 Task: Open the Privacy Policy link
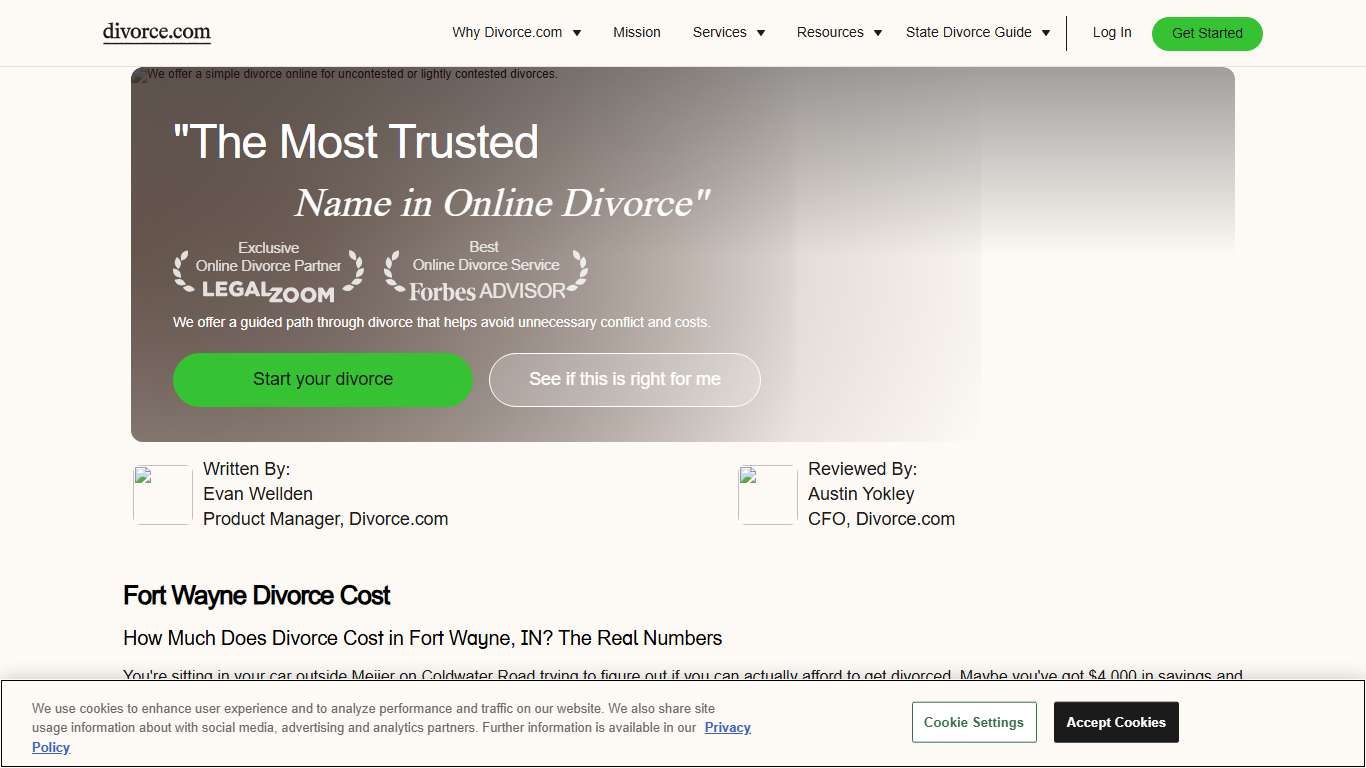tap(727, 728)
